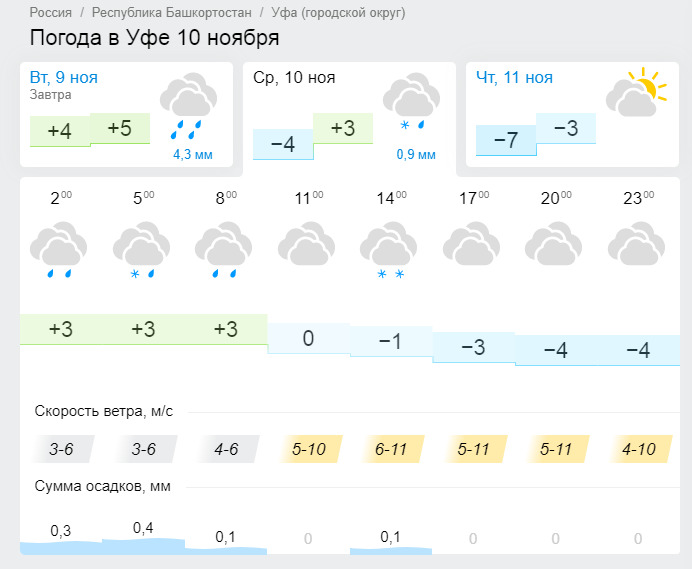The height and width of the screenshot is (569, 692).
Task: Click the 6-11 wind speed badge
Action: [x=391, y=449]
